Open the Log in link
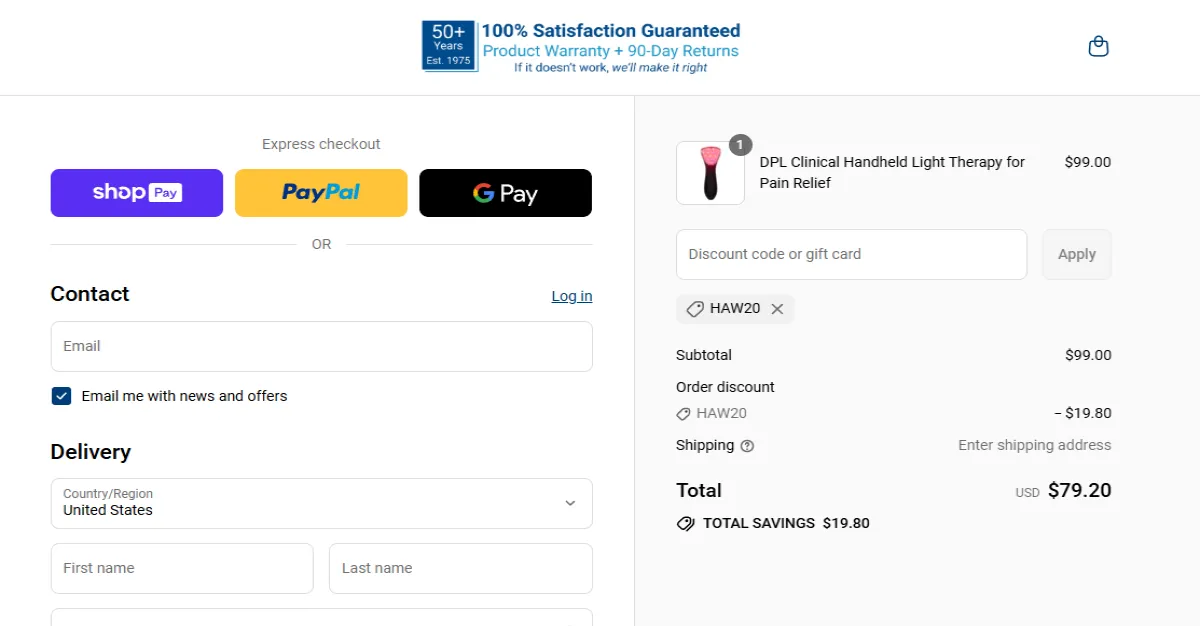1200x626 pixels. [571, 295]
